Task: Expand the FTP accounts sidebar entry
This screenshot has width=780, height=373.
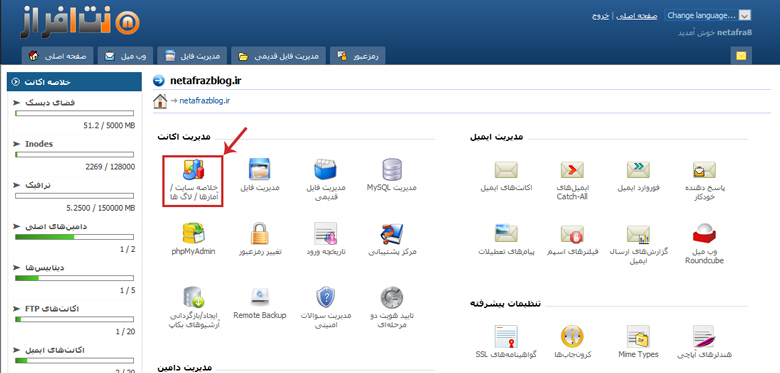Action: click(16, 309)
